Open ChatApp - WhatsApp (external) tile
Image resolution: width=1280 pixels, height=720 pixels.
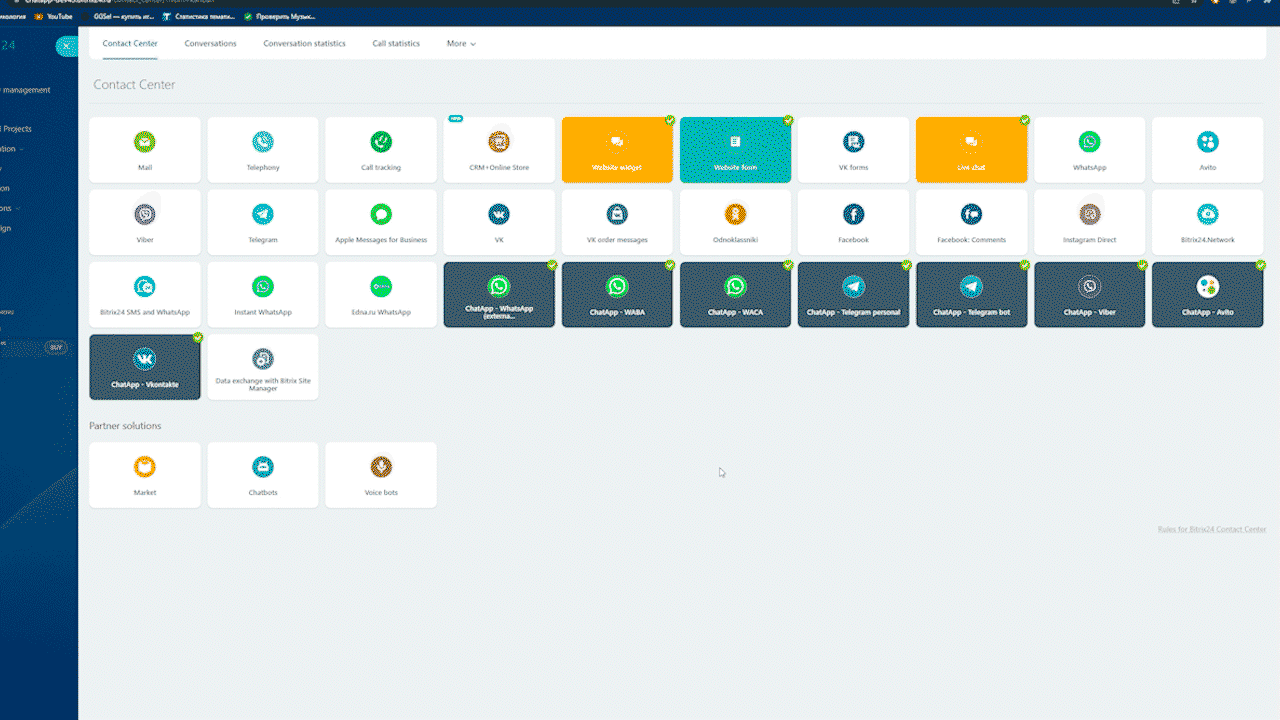[x=499, y=295]
